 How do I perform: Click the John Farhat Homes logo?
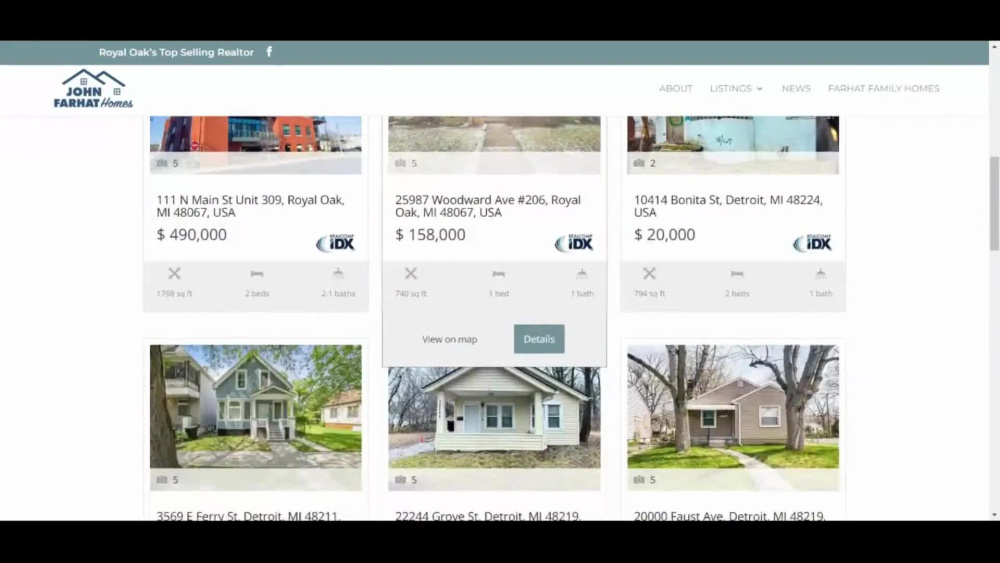[93, 89]
